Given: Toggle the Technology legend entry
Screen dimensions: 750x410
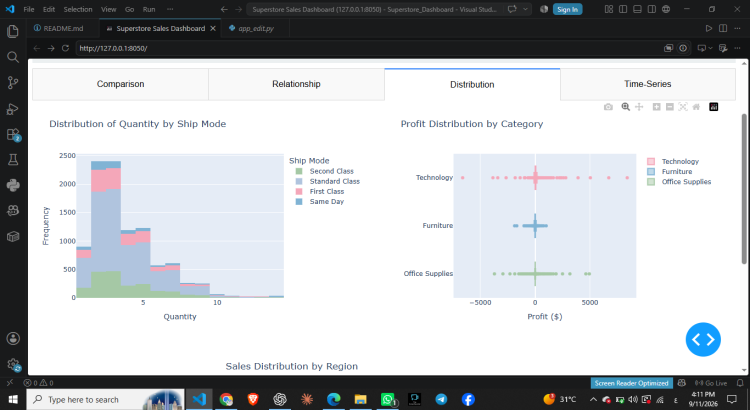Looking at the screenshot, I should coord(673,161).
